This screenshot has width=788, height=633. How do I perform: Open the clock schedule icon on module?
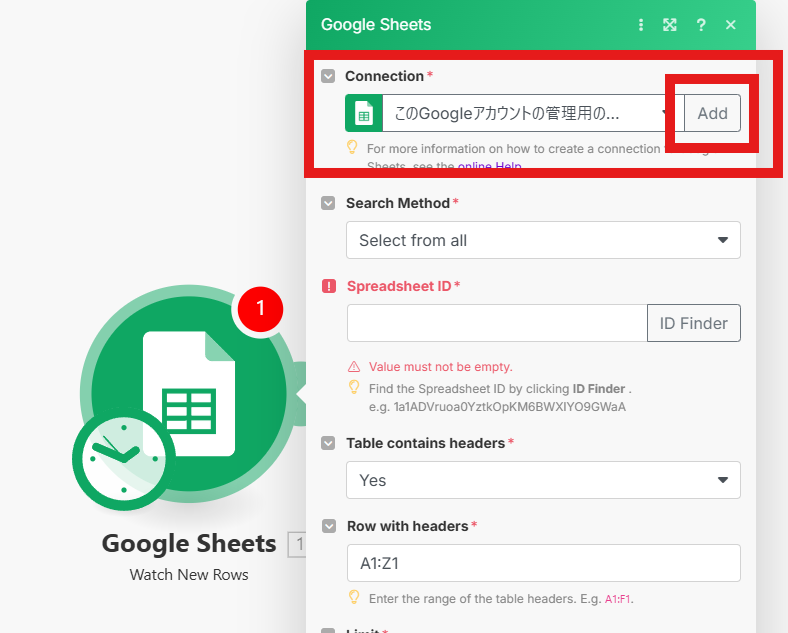click(124, 459)
